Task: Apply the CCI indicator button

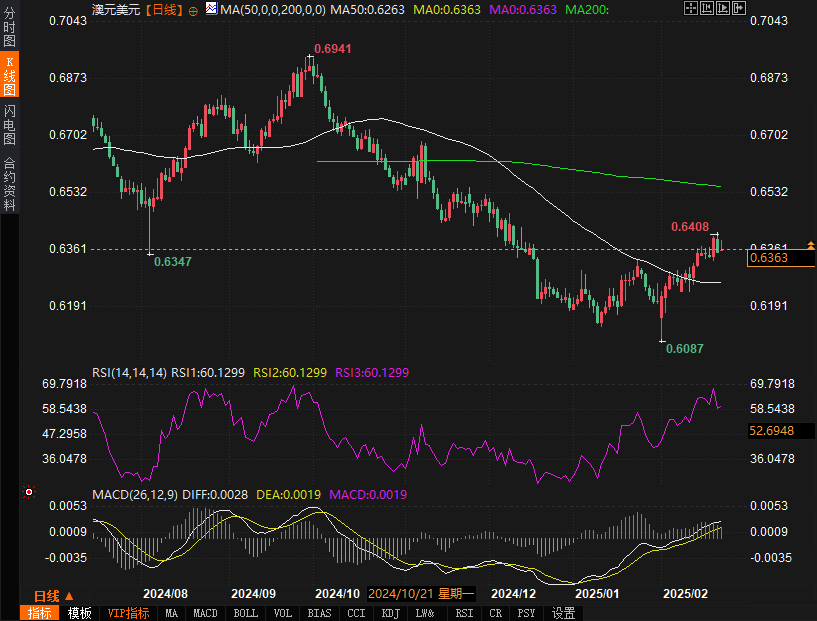Action: click(x=356, y=613)
